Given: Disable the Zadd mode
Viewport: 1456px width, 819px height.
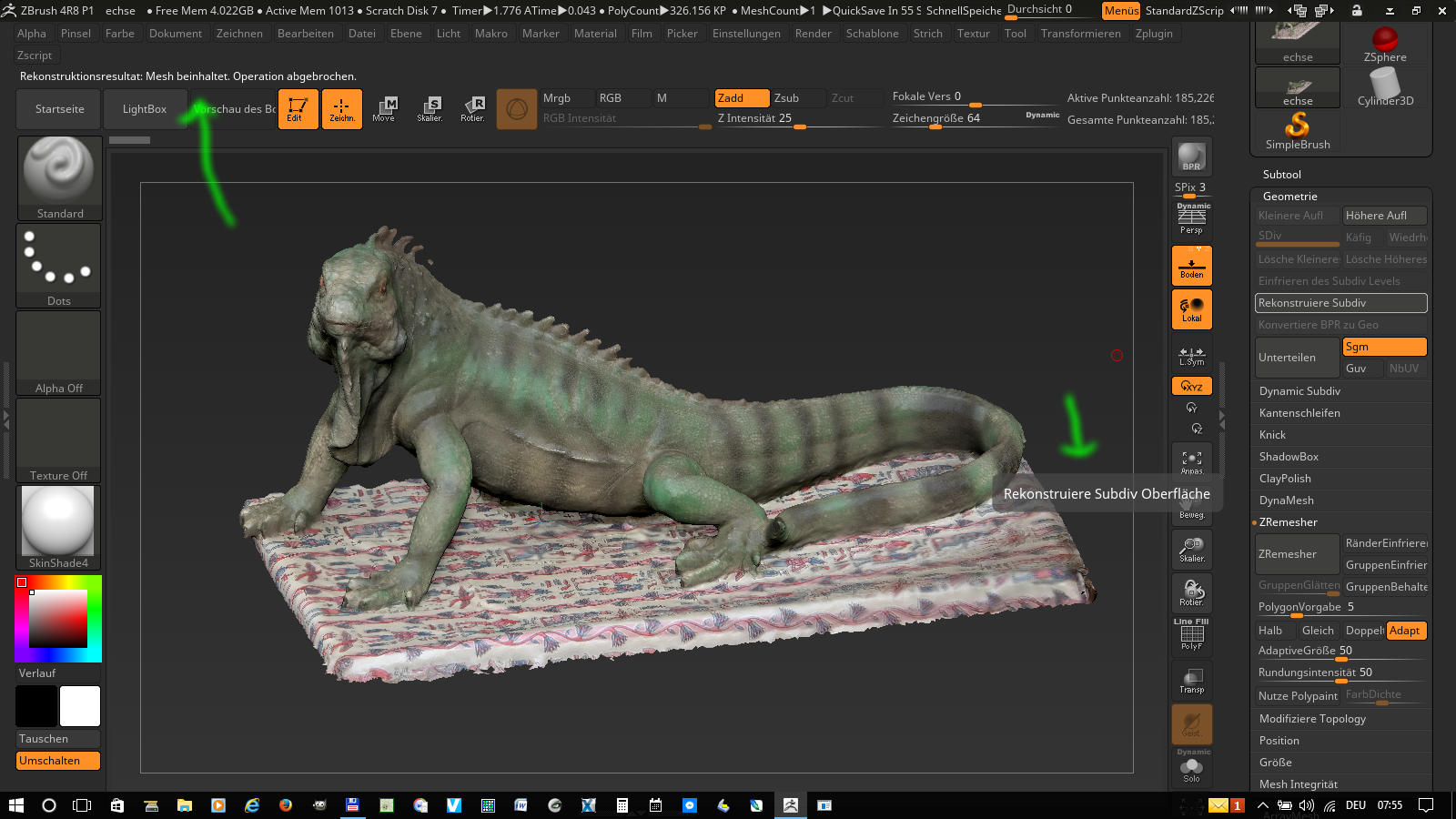Looking at the screenshot, I should pyautogui.click(x=741, y=98).
